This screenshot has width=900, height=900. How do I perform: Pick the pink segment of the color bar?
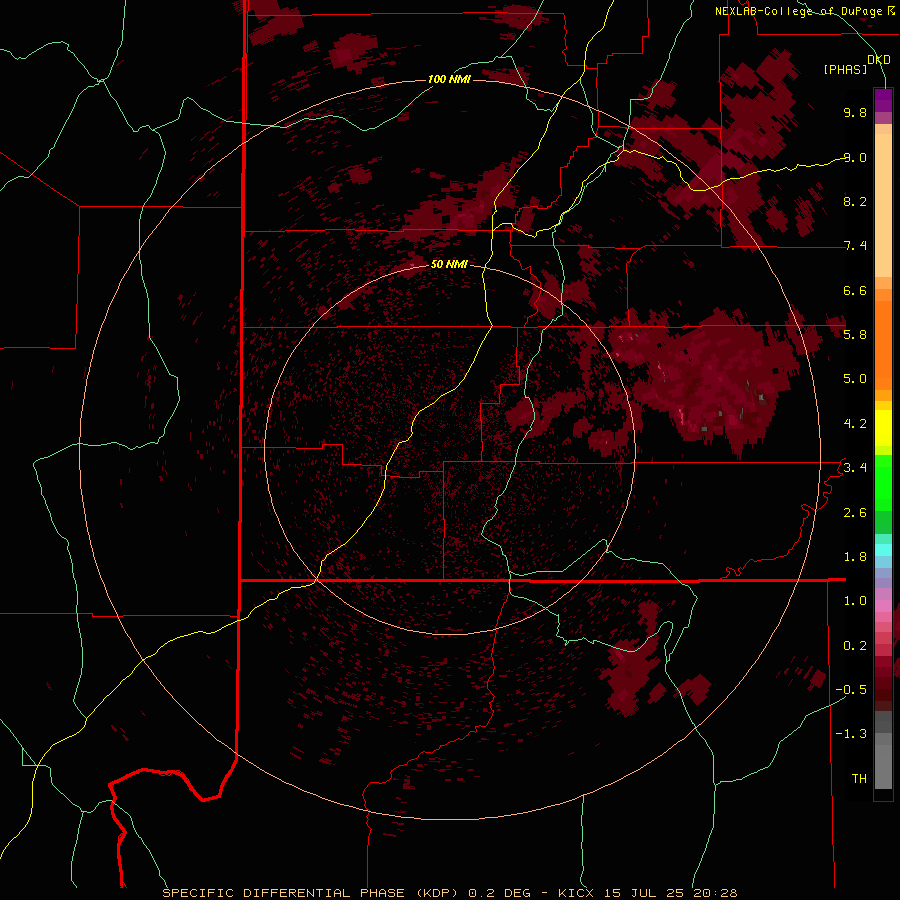click(x=883, y=606)
